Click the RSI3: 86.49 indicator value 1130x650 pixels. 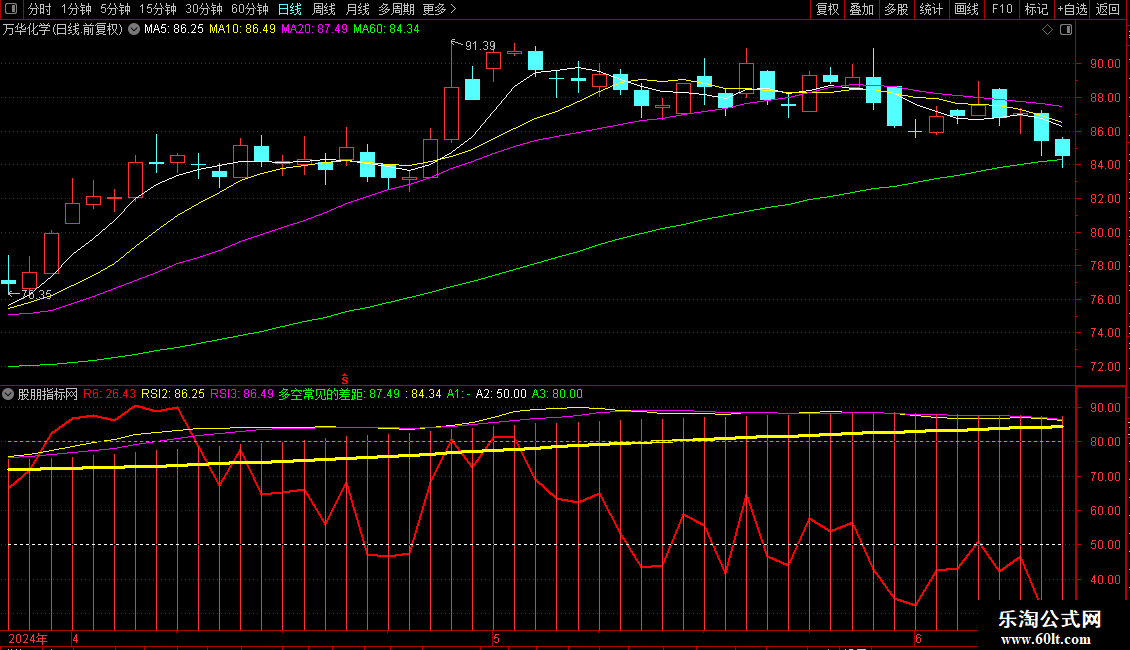(242, 394)
